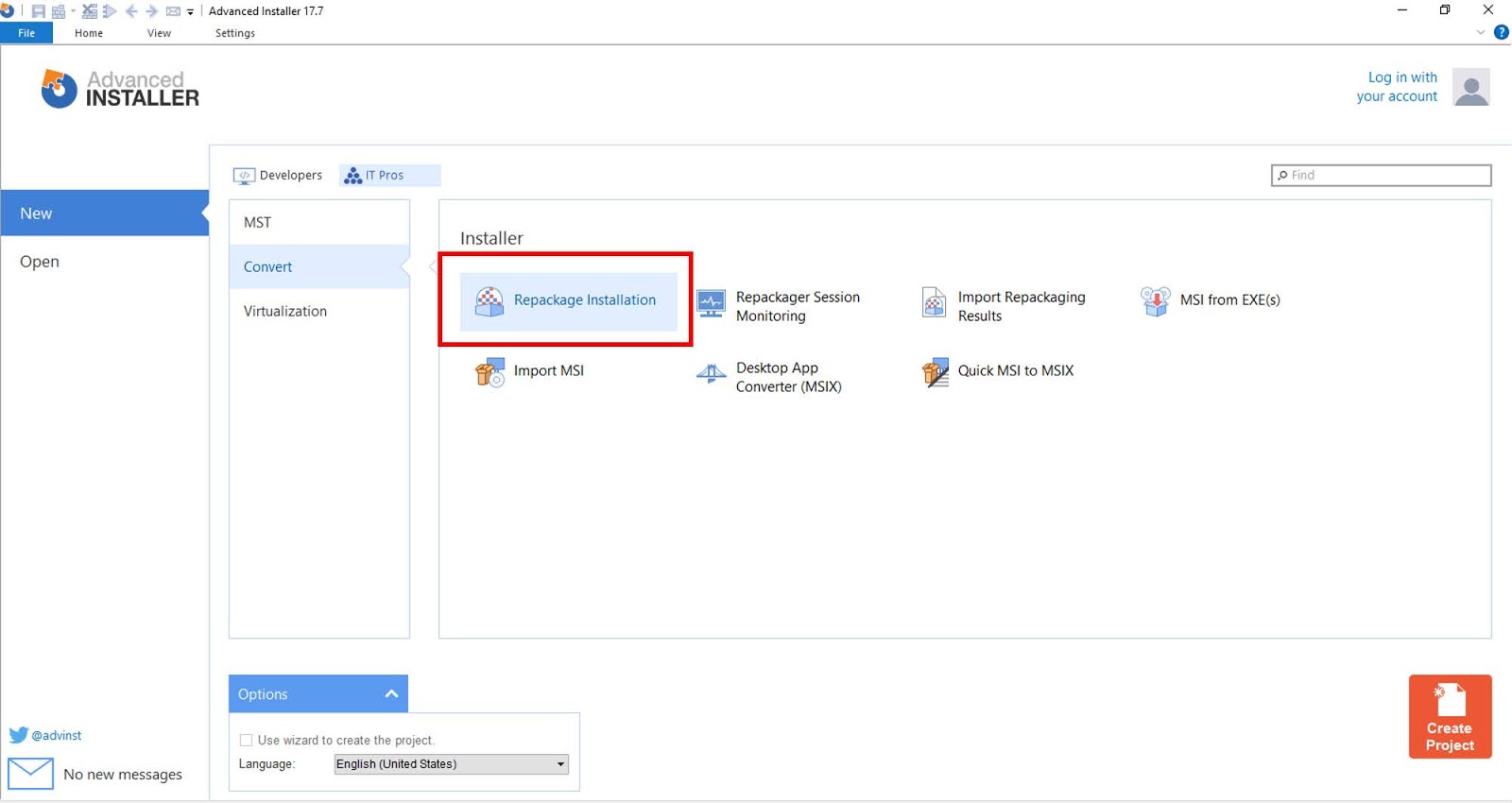Viewport: 1512px width, 803px height.
Task: Click the chevron arrow on Options header
Action: 391,693
